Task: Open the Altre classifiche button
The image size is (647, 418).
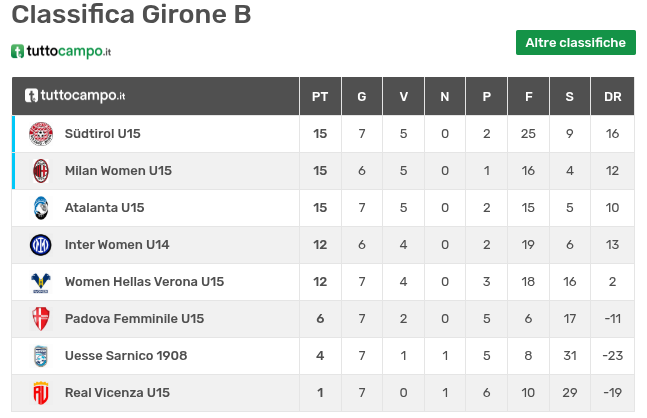Action: coord(575,43)
